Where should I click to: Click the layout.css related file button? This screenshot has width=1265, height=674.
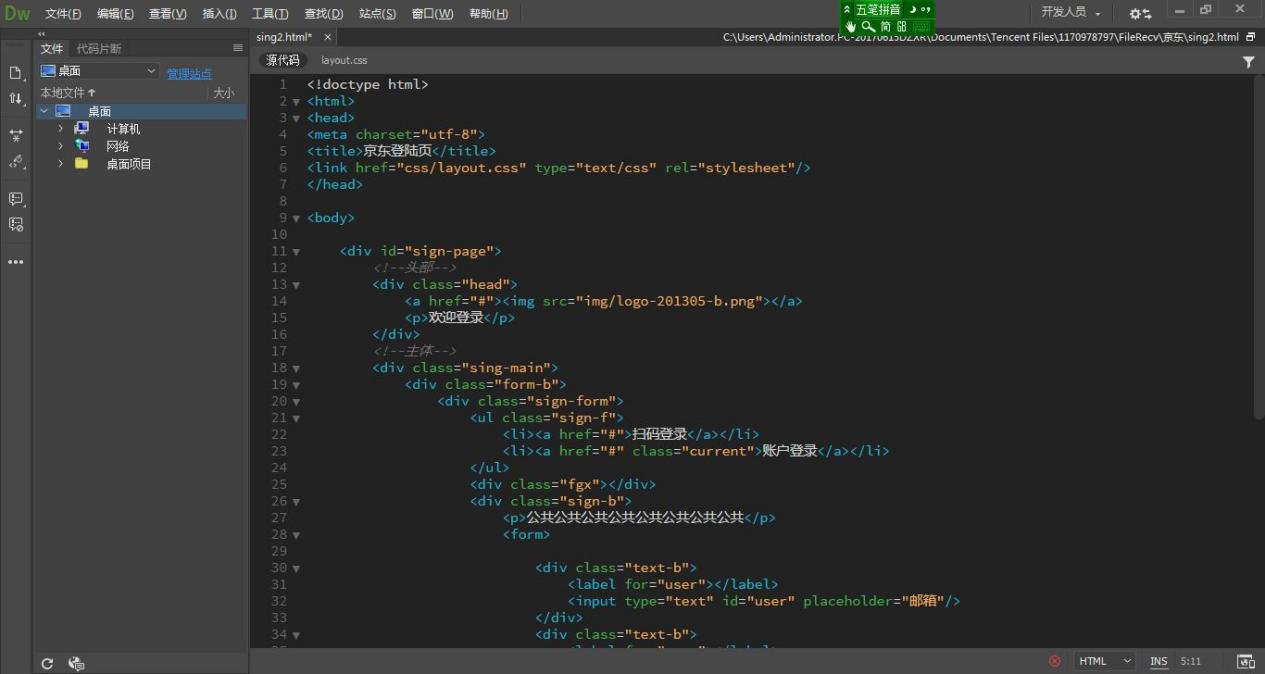tap(344, 61)
